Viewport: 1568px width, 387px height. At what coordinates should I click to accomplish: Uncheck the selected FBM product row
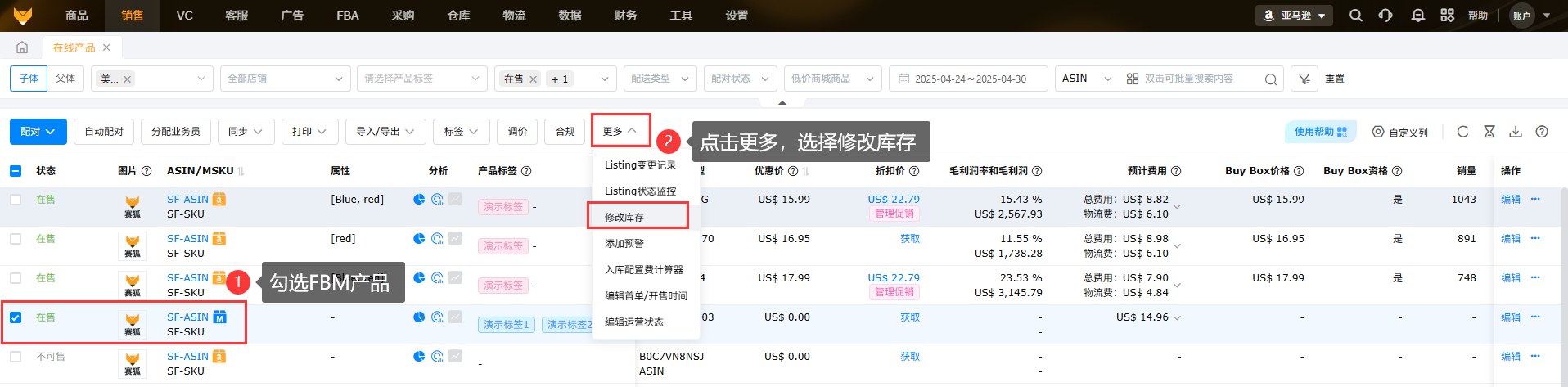click(16, 317)
